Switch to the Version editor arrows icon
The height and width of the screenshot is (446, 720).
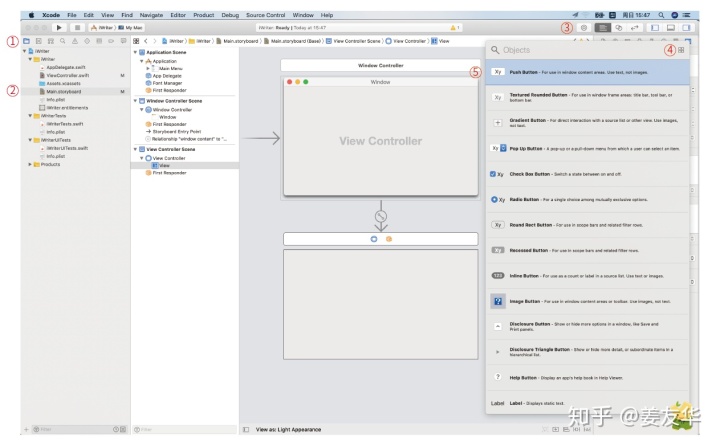[635, 28]
